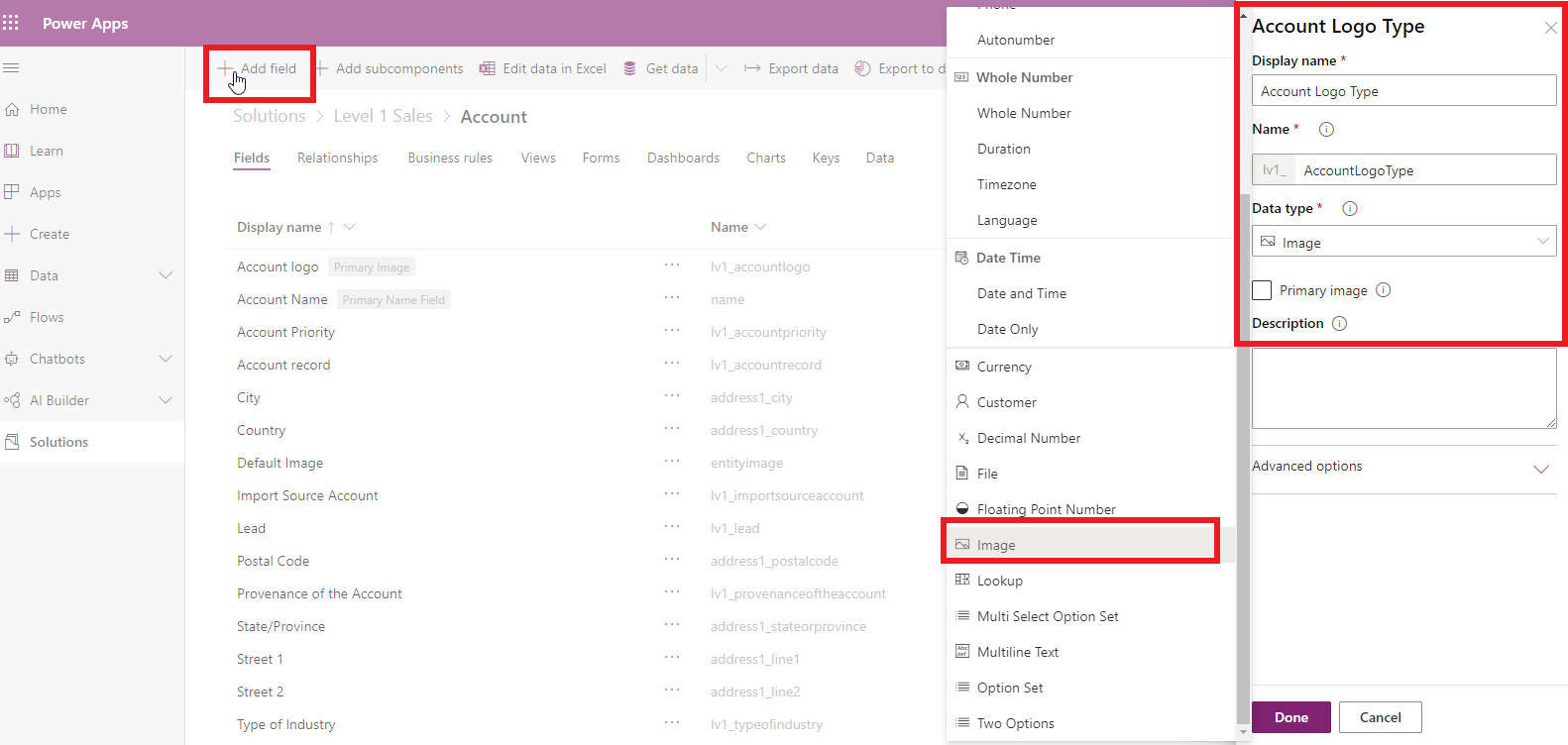1568x745 pixels.
Task: Close the Account Logo Type panel
Action: coord(1550,28)
